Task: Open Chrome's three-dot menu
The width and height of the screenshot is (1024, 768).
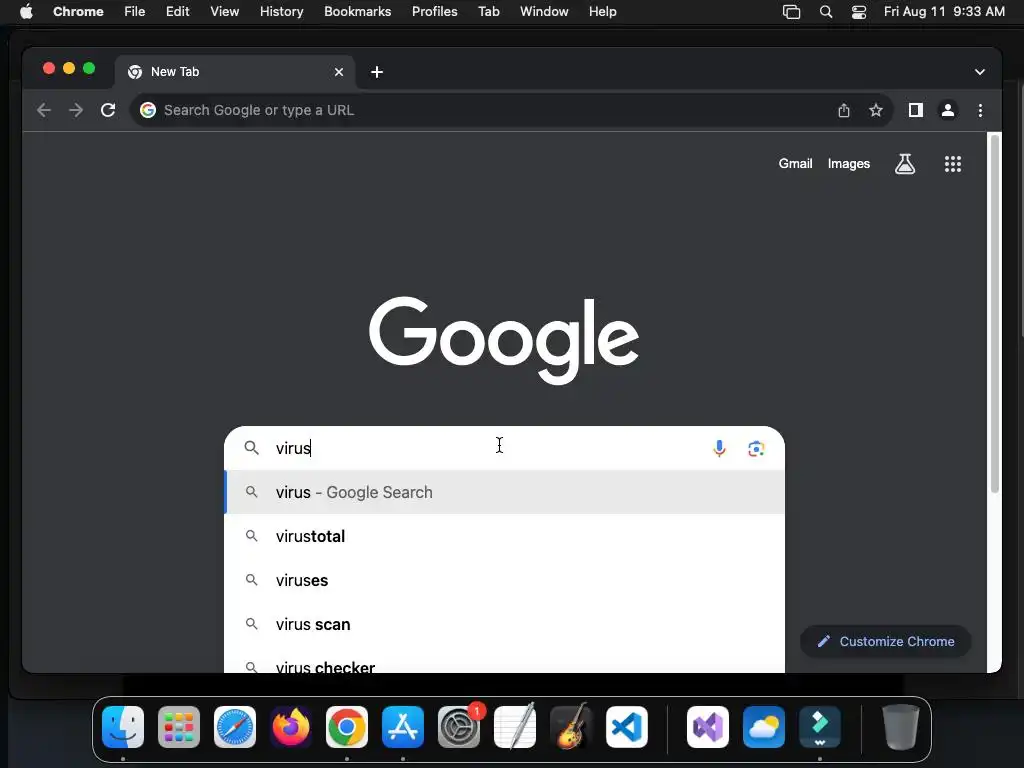Action: (980, 110)
